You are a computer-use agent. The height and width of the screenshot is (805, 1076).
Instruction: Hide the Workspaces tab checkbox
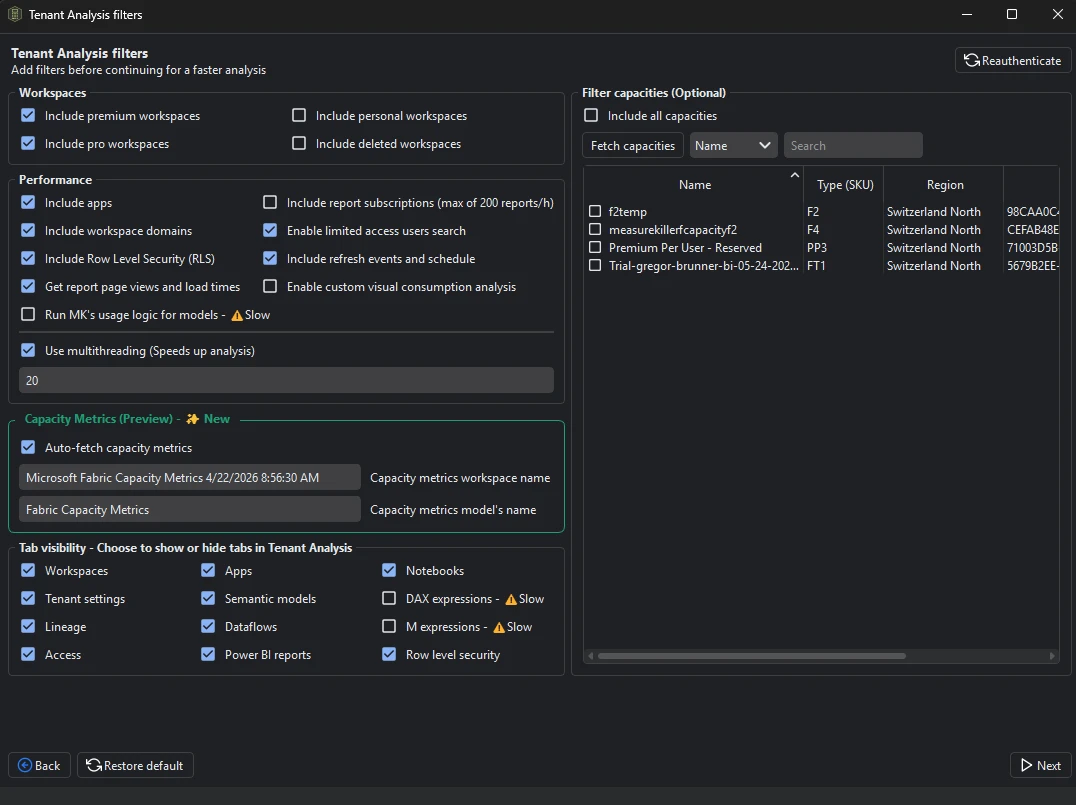(28, 570)
